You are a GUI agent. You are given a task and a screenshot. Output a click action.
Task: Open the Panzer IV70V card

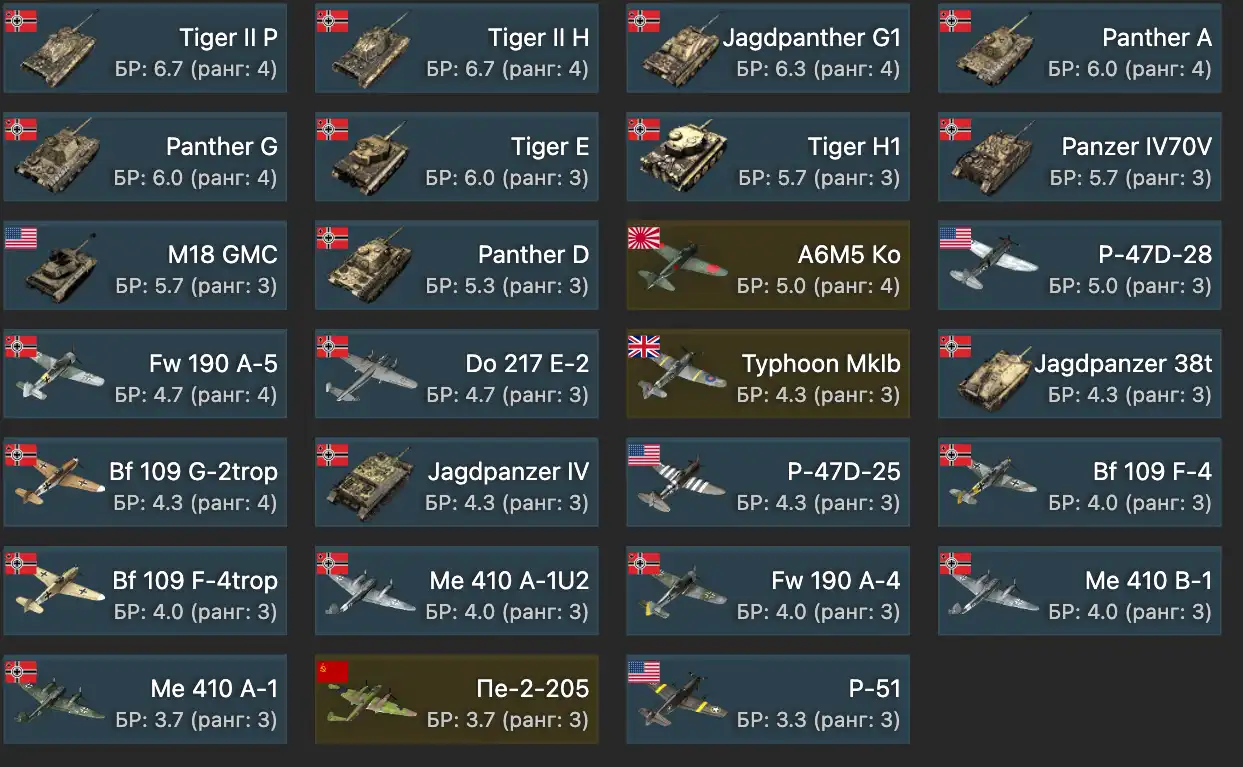1080,157
